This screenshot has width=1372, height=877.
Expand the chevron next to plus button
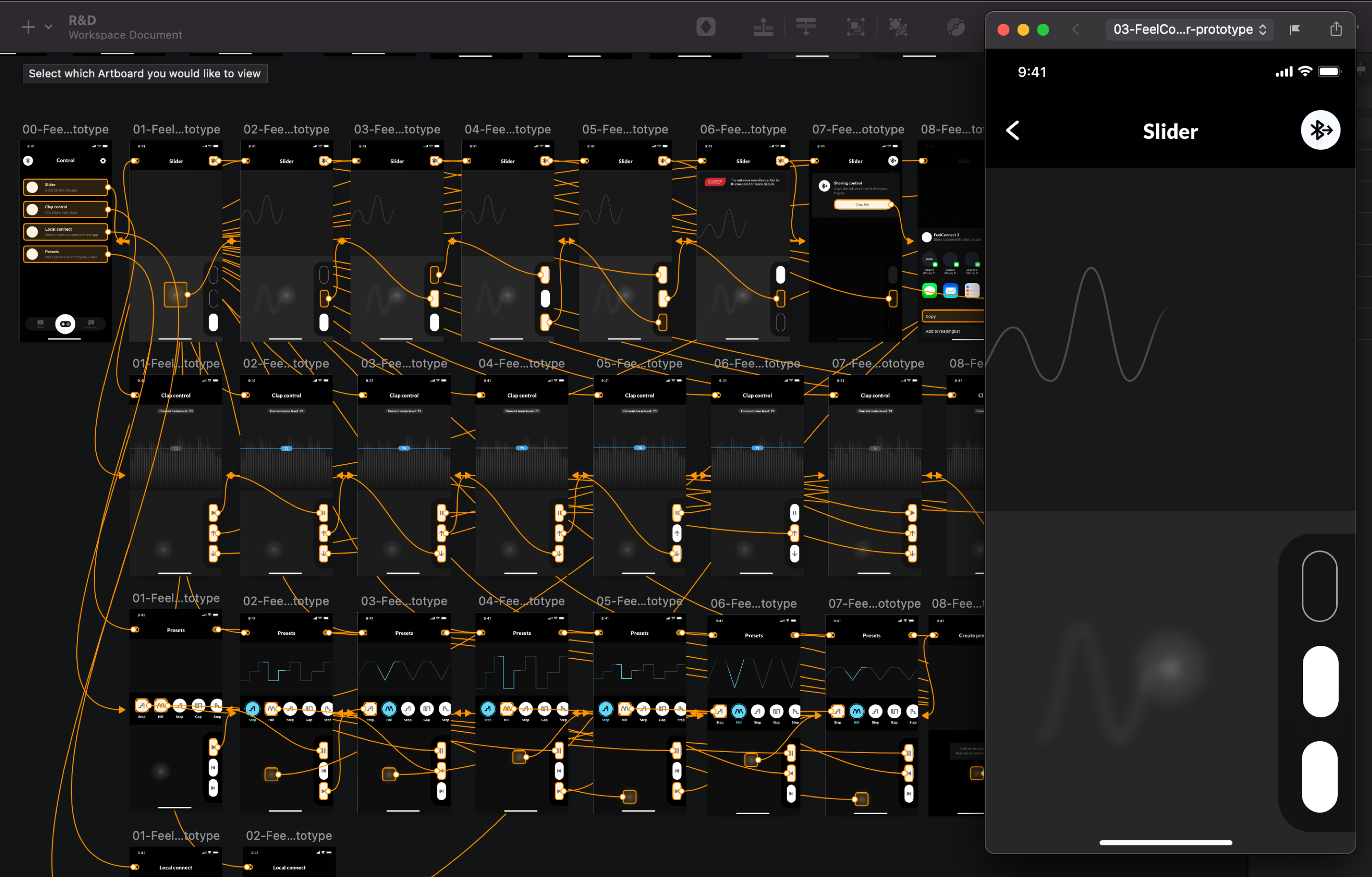pos(49,27)
